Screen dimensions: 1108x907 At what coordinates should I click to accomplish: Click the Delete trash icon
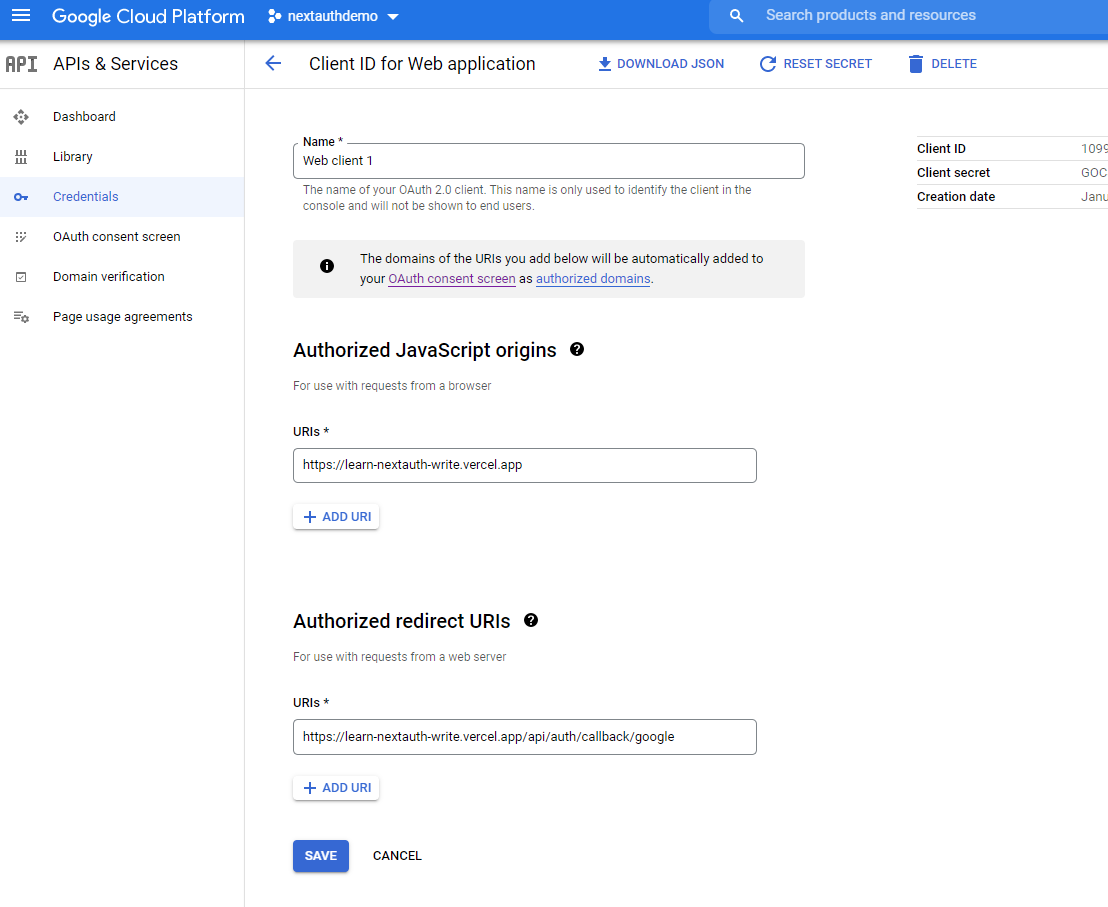click(915, 63)
